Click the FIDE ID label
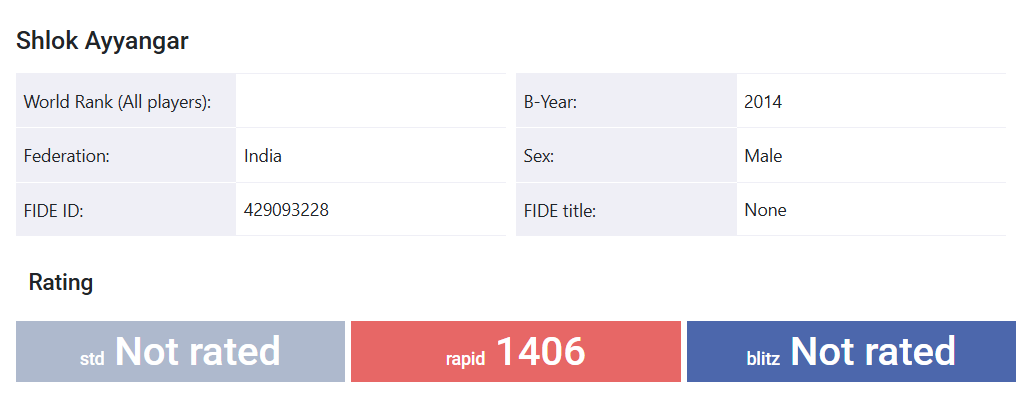The width and height of the screenshot is (1035, 420). tap(53, 210)
